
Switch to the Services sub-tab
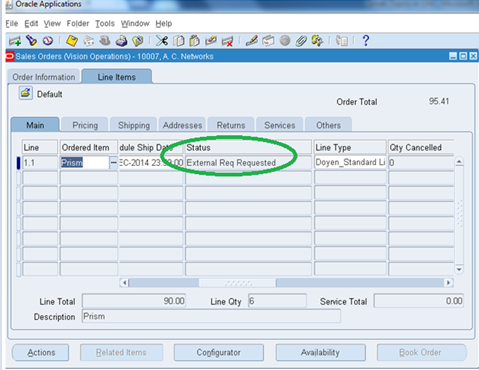(x=280, y=125)
